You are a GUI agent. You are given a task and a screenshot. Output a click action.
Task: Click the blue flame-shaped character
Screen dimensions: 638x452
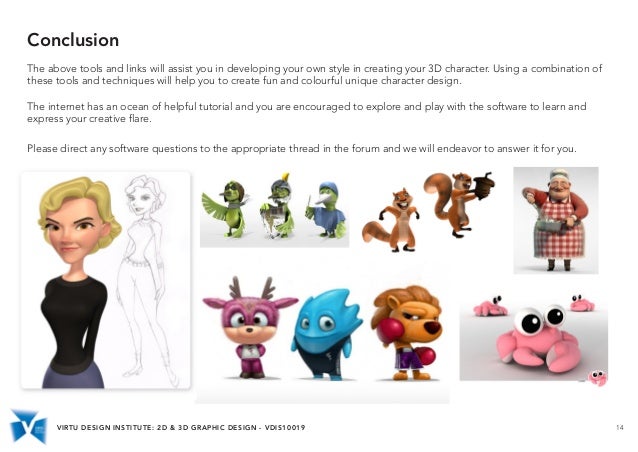[326, 334]
